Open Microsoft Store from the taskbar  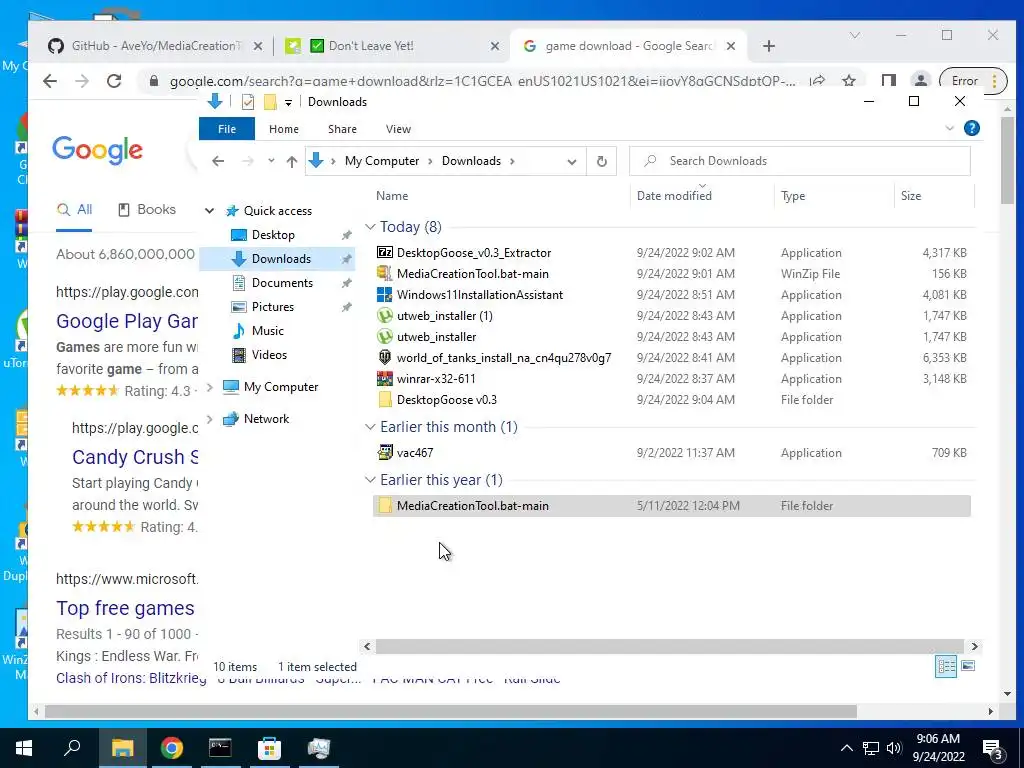[269, 748]
